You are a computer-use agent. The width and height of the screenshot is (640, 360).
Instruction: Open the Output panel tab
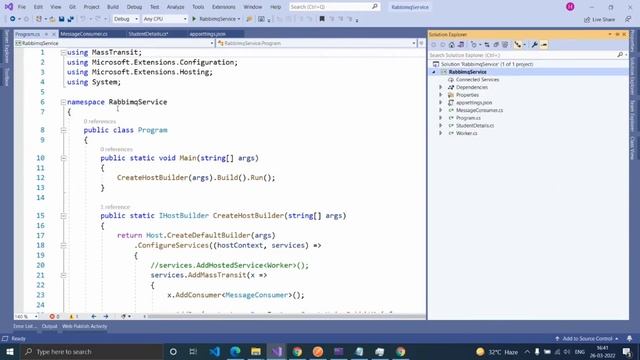(x=49, y=326)
